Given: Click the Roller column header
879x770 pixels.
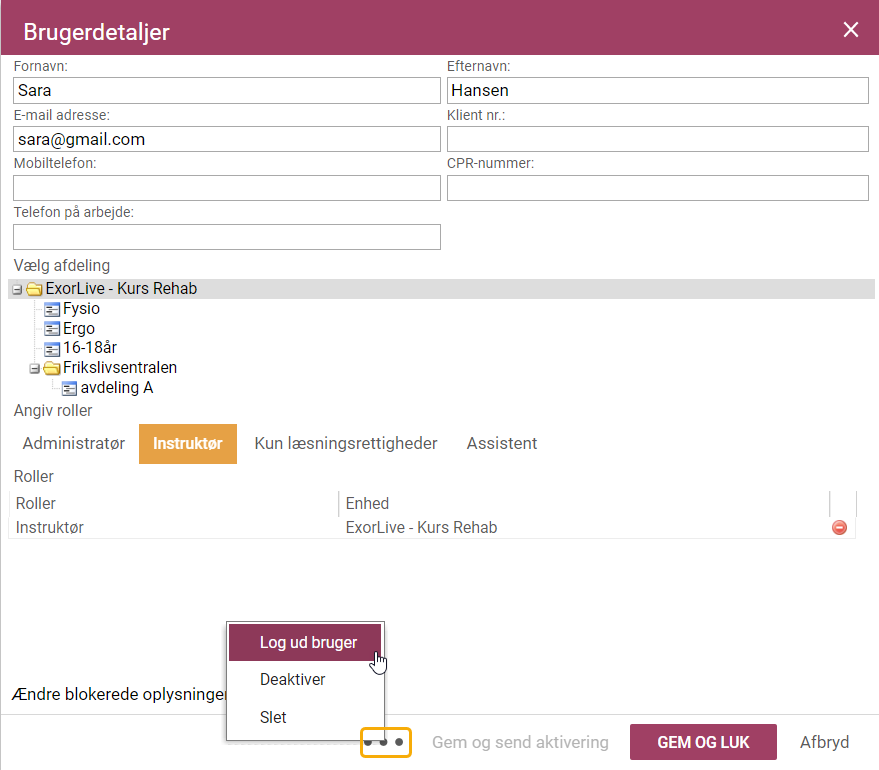Looking at the screenshot, I should coord(174,503).
